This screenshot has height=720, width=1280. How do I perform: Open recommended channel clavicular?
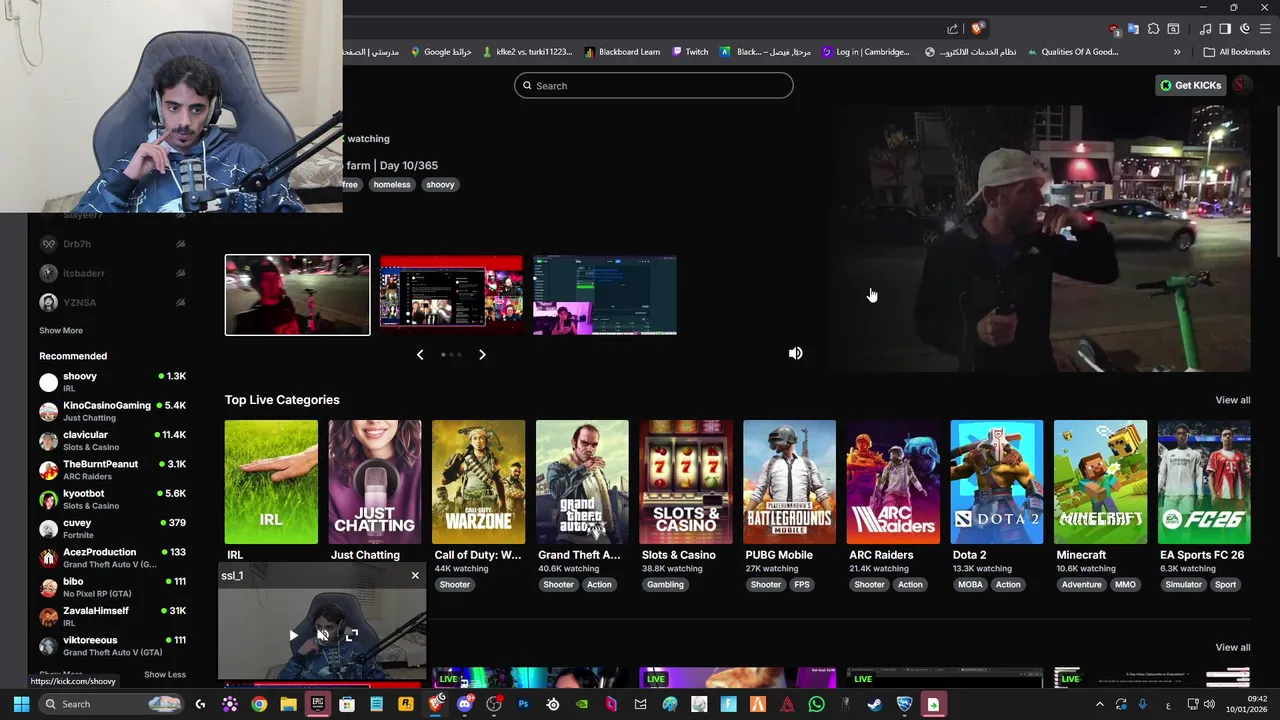[112, 440]
